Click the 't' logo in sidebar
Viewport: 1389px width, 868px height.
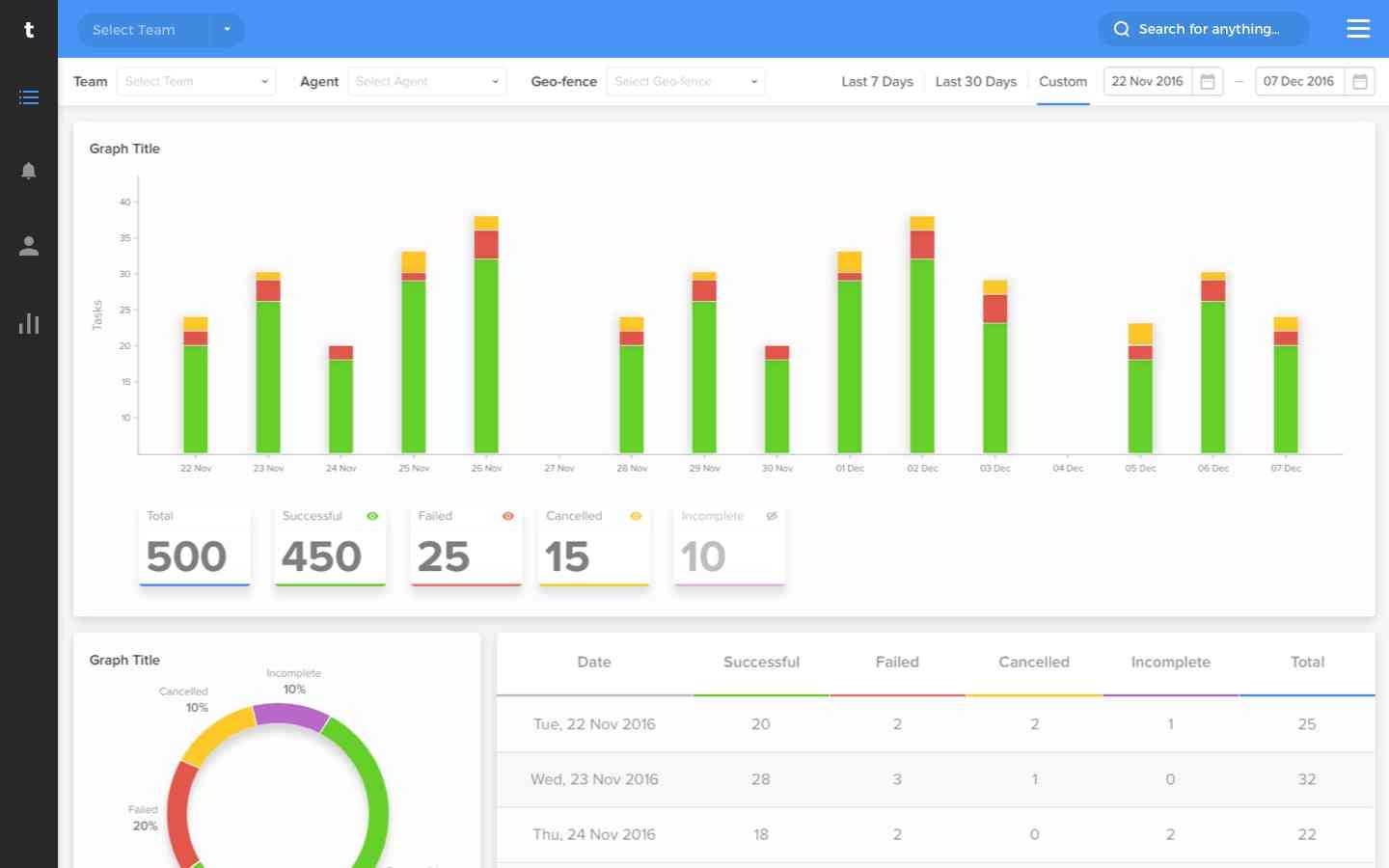(29, 30)
